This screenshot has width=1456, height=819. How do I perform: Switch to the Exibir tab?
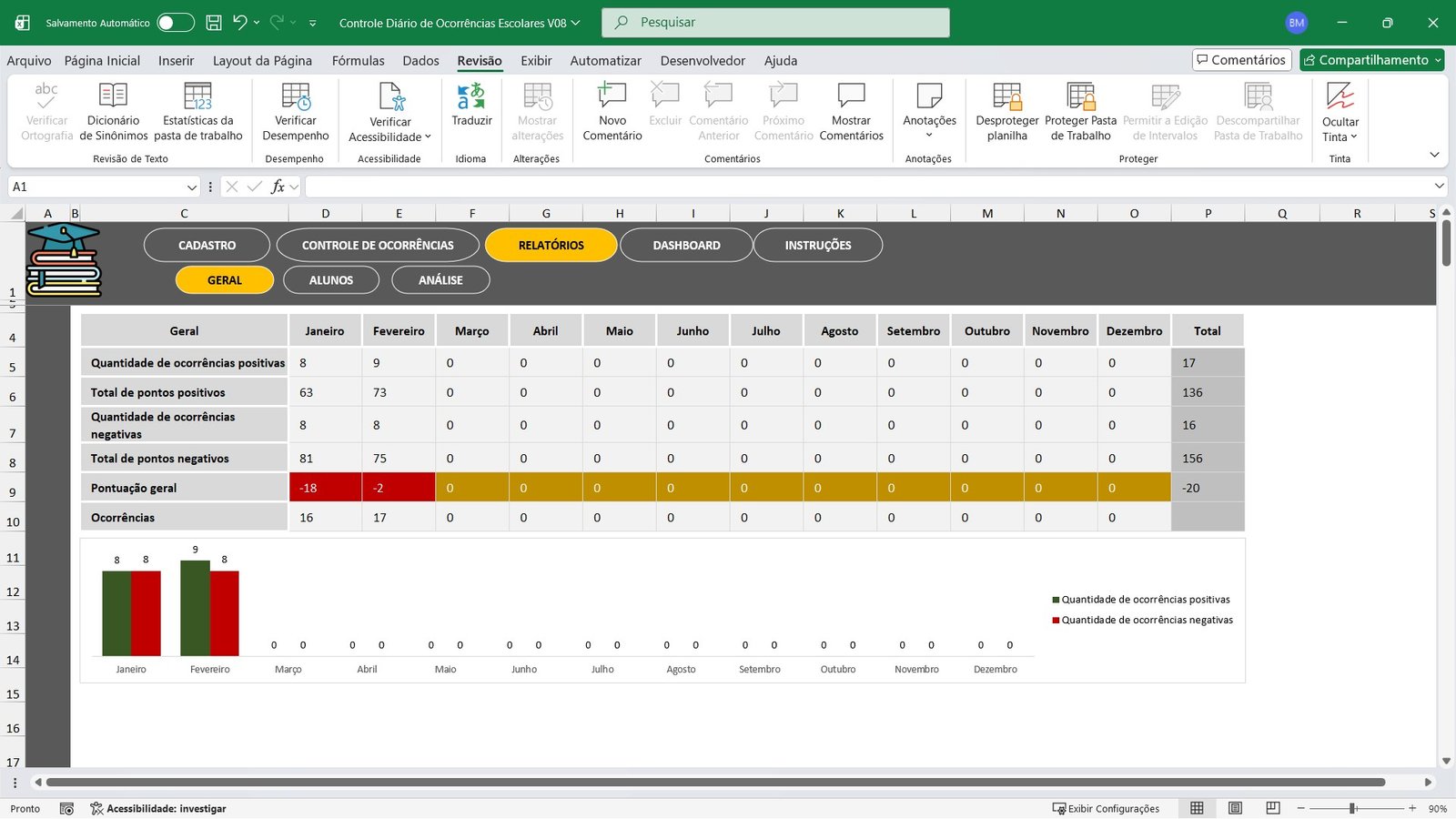[536, 61]
